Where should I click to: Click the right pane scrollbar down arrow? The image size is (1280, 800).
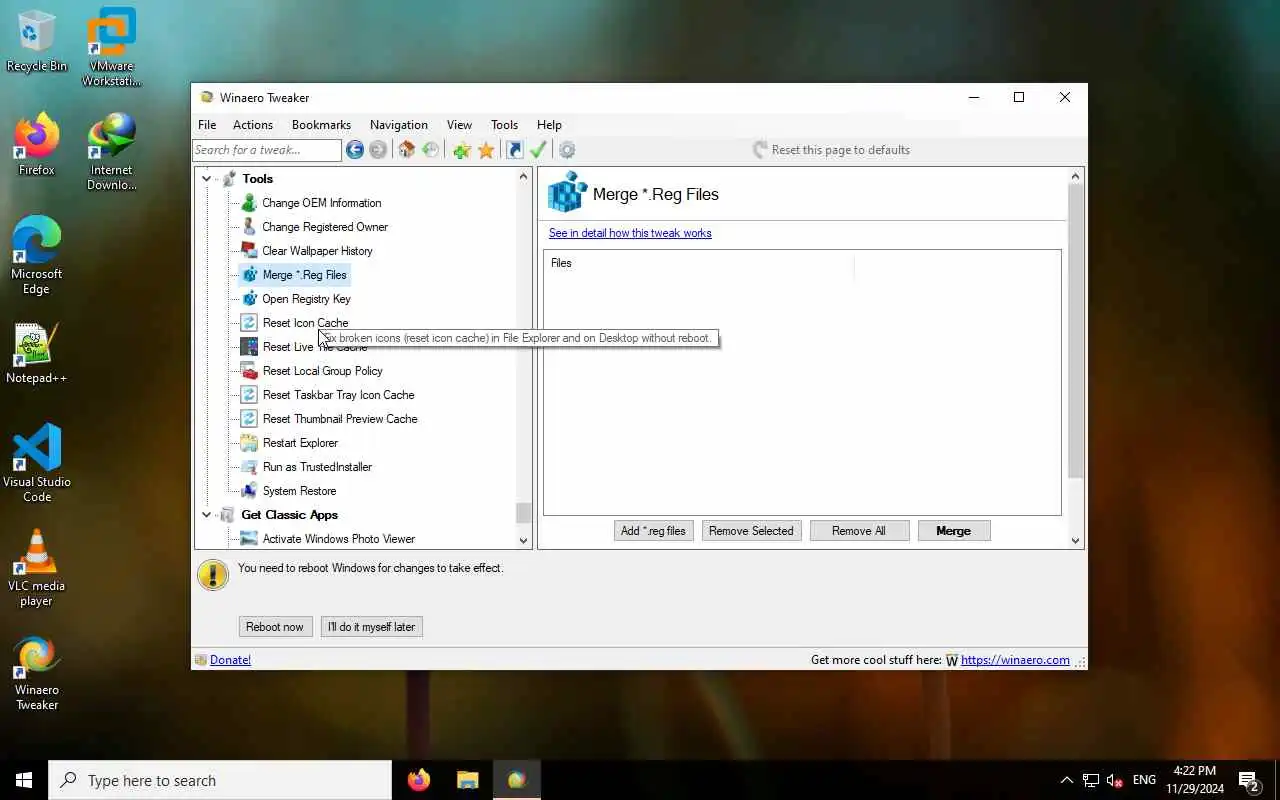pyautogui.click(x=1076, y=540)
